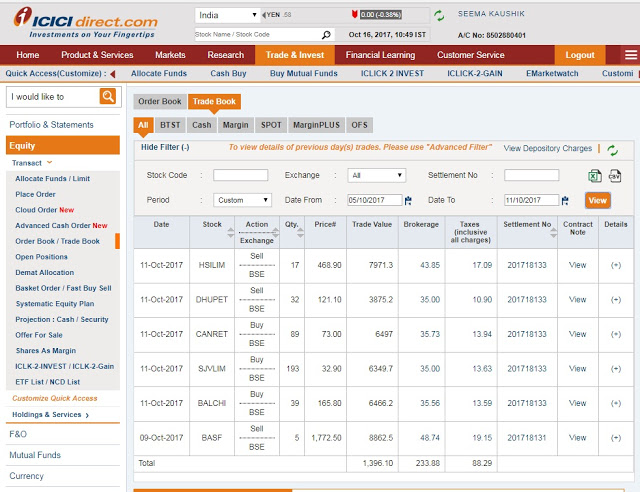The height and width of the screenshot is (492, 640).
Task: Collapse the Transact submenu
Action: tap(32, 163)
